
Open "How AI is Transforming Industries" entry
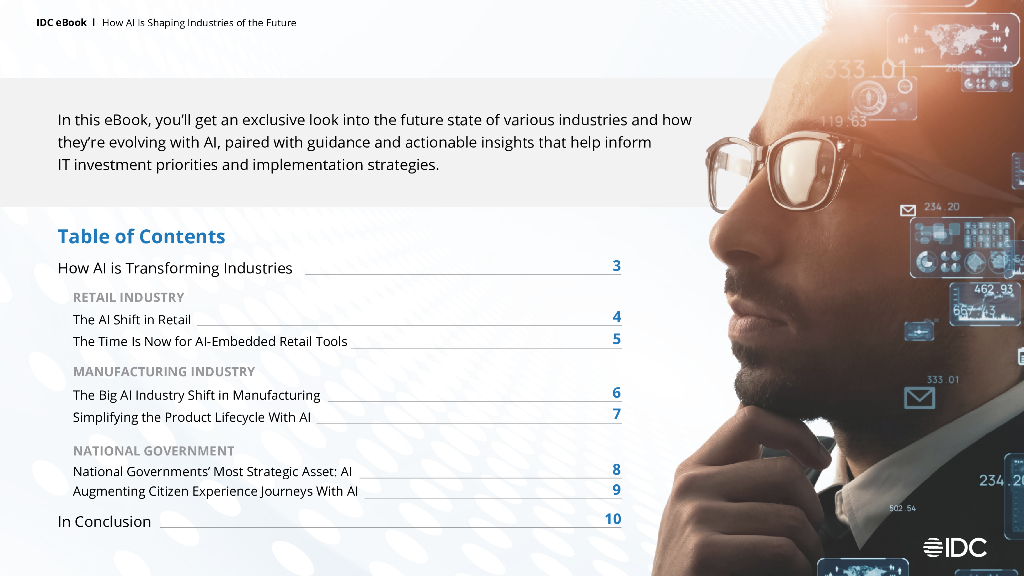tap(175, 268)
